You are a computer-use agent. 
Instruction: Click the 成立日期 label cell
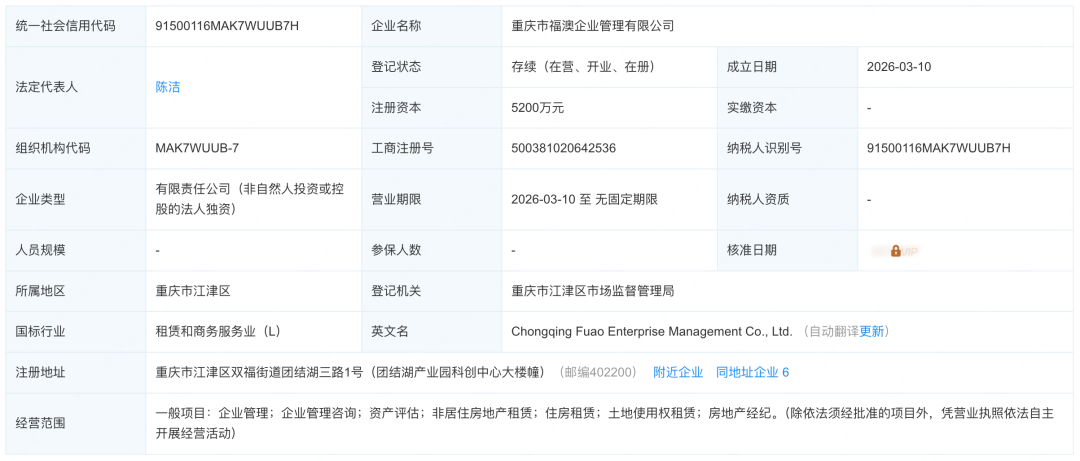[787, 67]
